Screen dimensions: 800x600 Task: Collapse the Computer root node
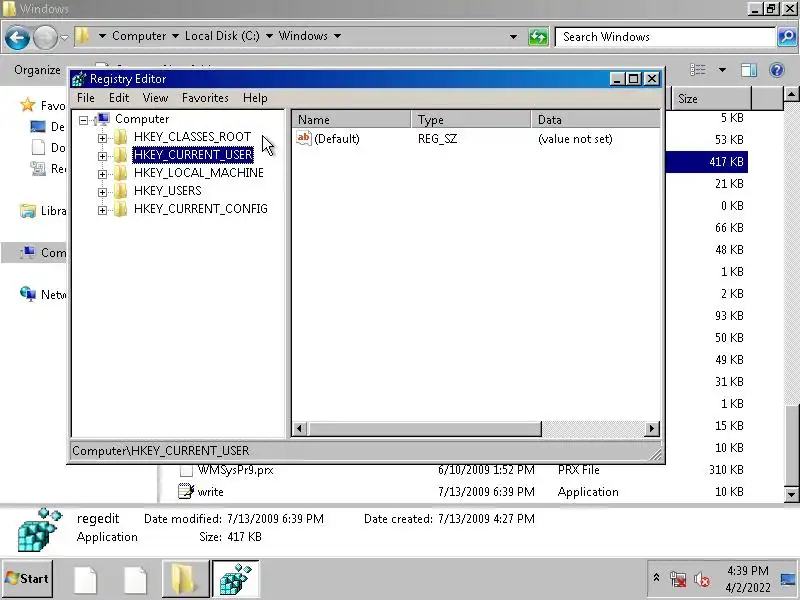[x=84, y=120]
